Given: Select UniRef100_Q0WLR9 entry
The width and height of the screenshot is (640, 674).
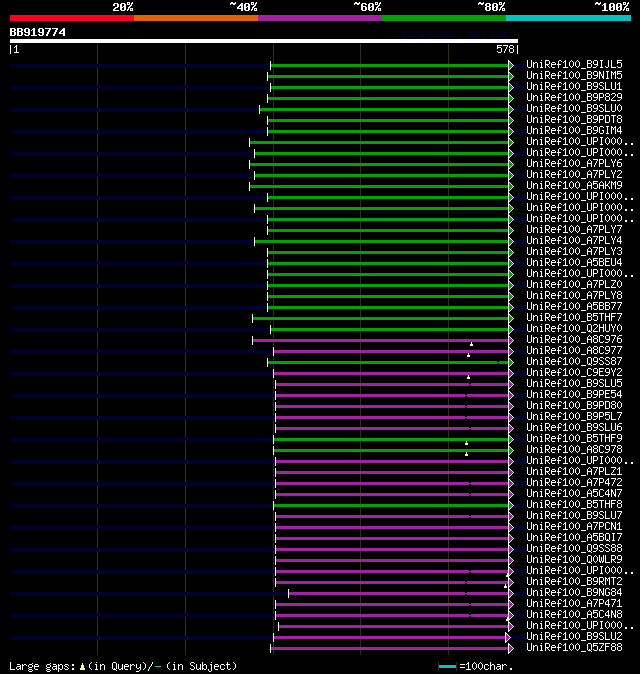Looking at the screenshot, I should point(574,560).
